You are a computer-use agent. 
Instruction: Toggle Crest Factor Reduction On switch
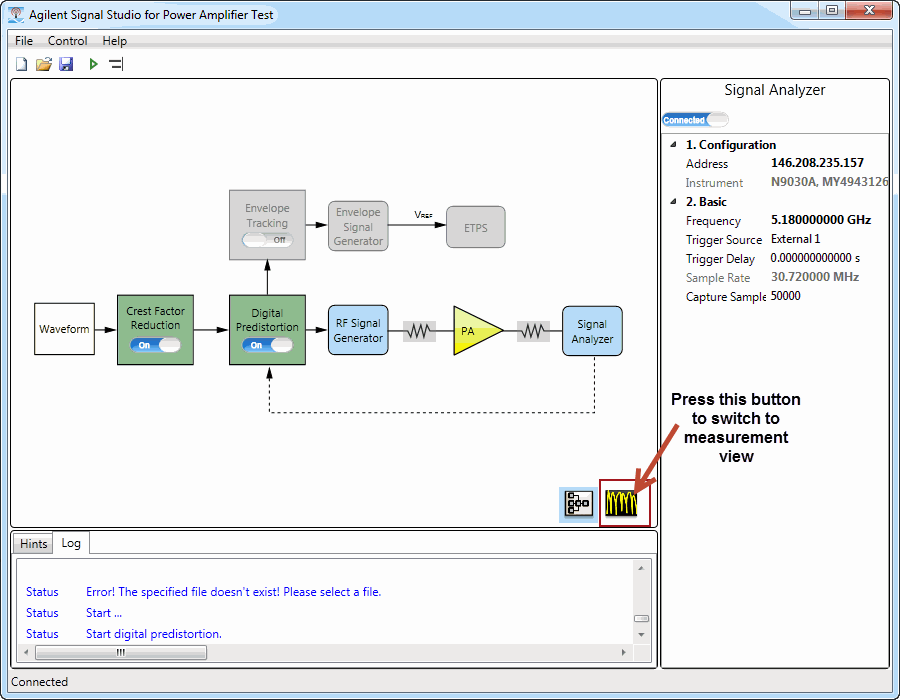click(155, 345)
